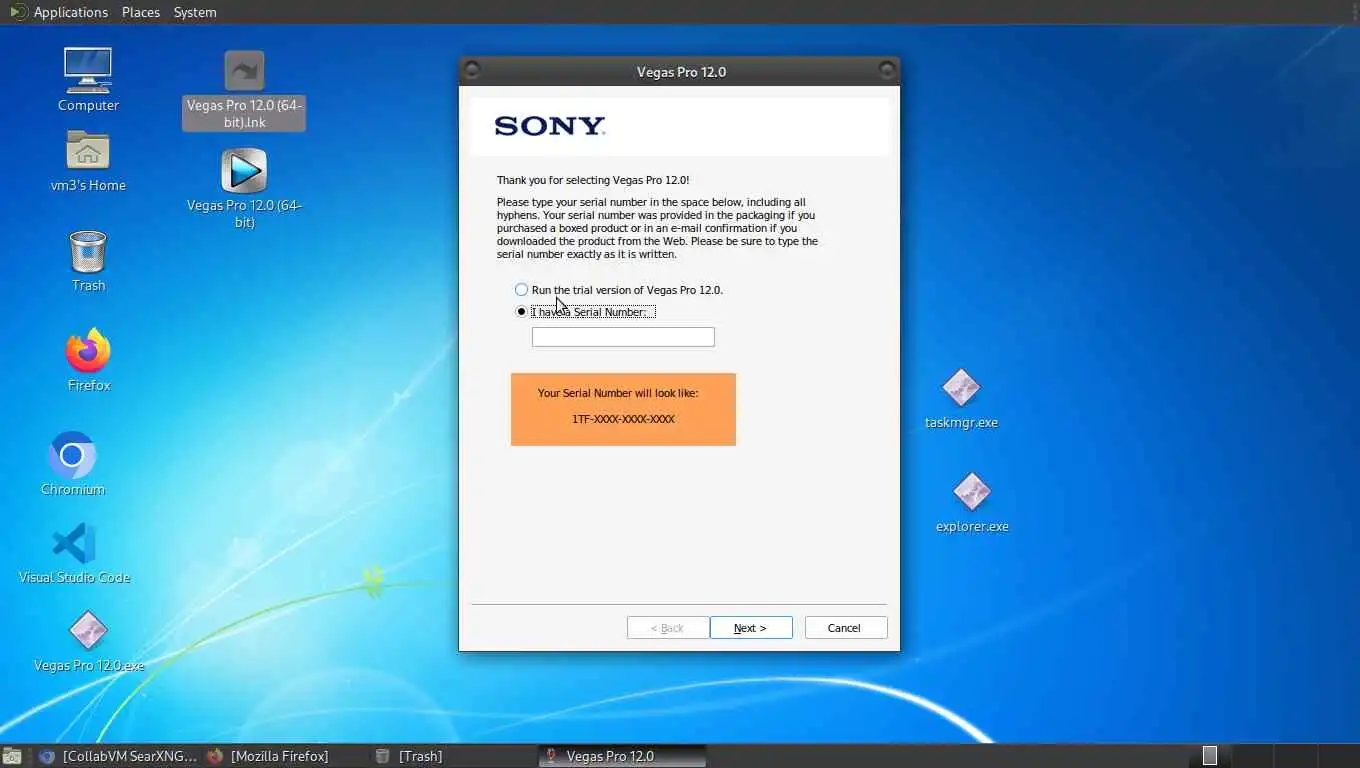The image size is (1360, 768).
Task: Open the Trash desktop icon
Action: pyautogui.click(x=88, y=251)
